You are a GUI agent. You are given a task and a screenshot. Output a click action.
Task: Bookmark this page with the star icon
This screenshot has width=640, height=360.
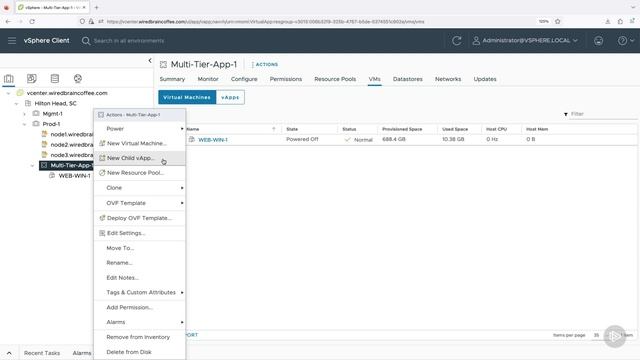[558, 22]
